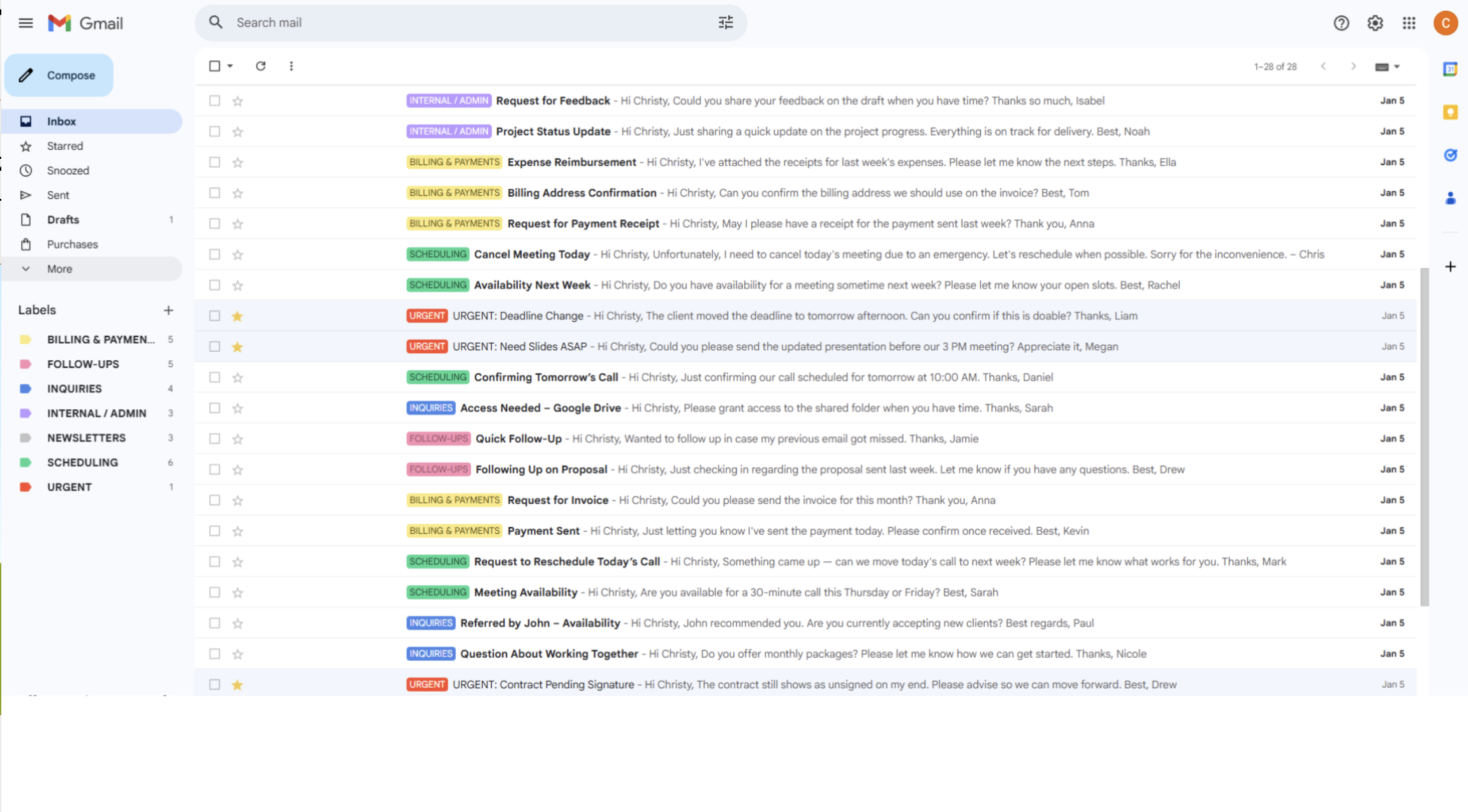Star the Cancel Meeting Today email
1468x812 pixels.
tap(238, 254)
